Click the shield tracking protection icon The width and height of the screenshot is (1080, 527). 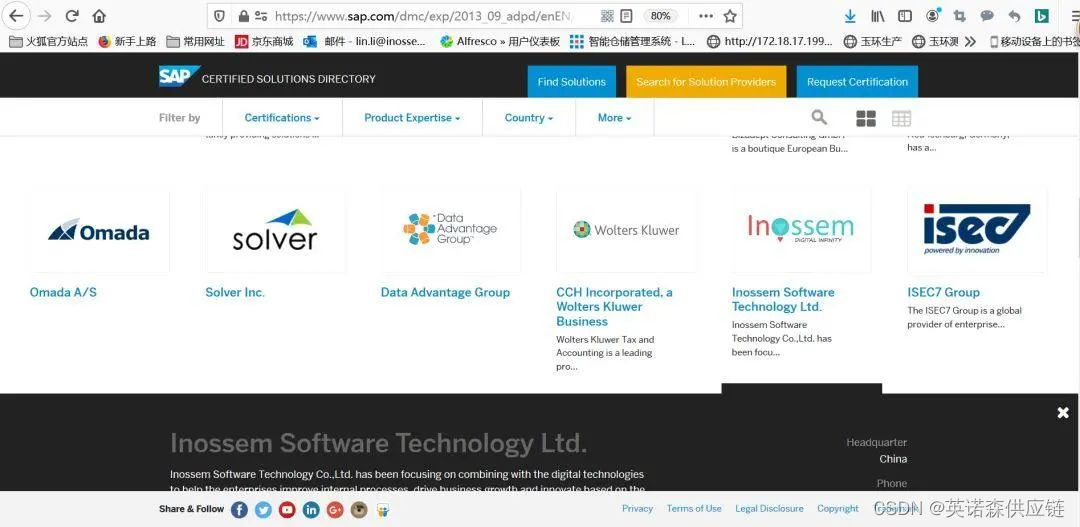[x=219, y=16]
